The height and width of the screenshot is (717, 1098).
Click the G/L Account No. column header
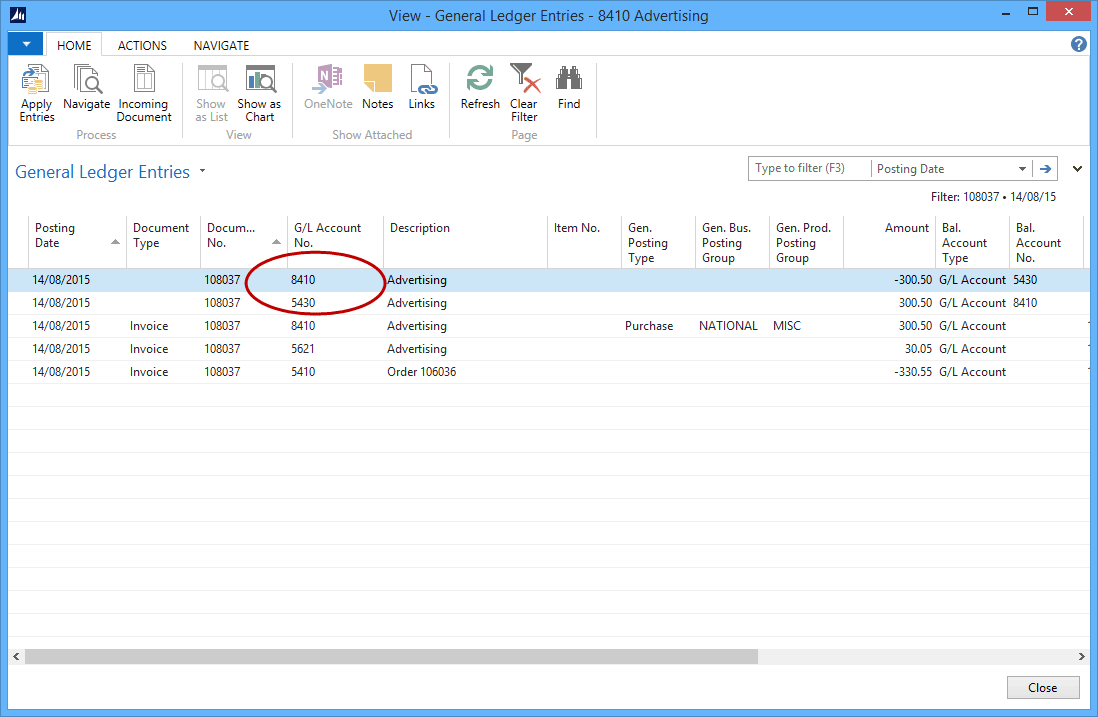(335, 242)
